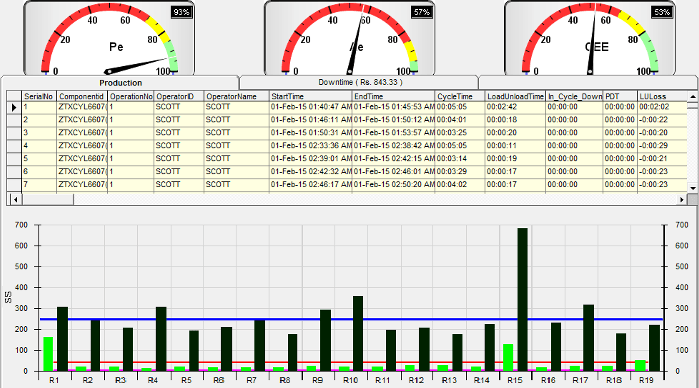The height and width of the screenshot is (388, 699).
Task: Click the R12 axis label
Action: click(416, 380)
